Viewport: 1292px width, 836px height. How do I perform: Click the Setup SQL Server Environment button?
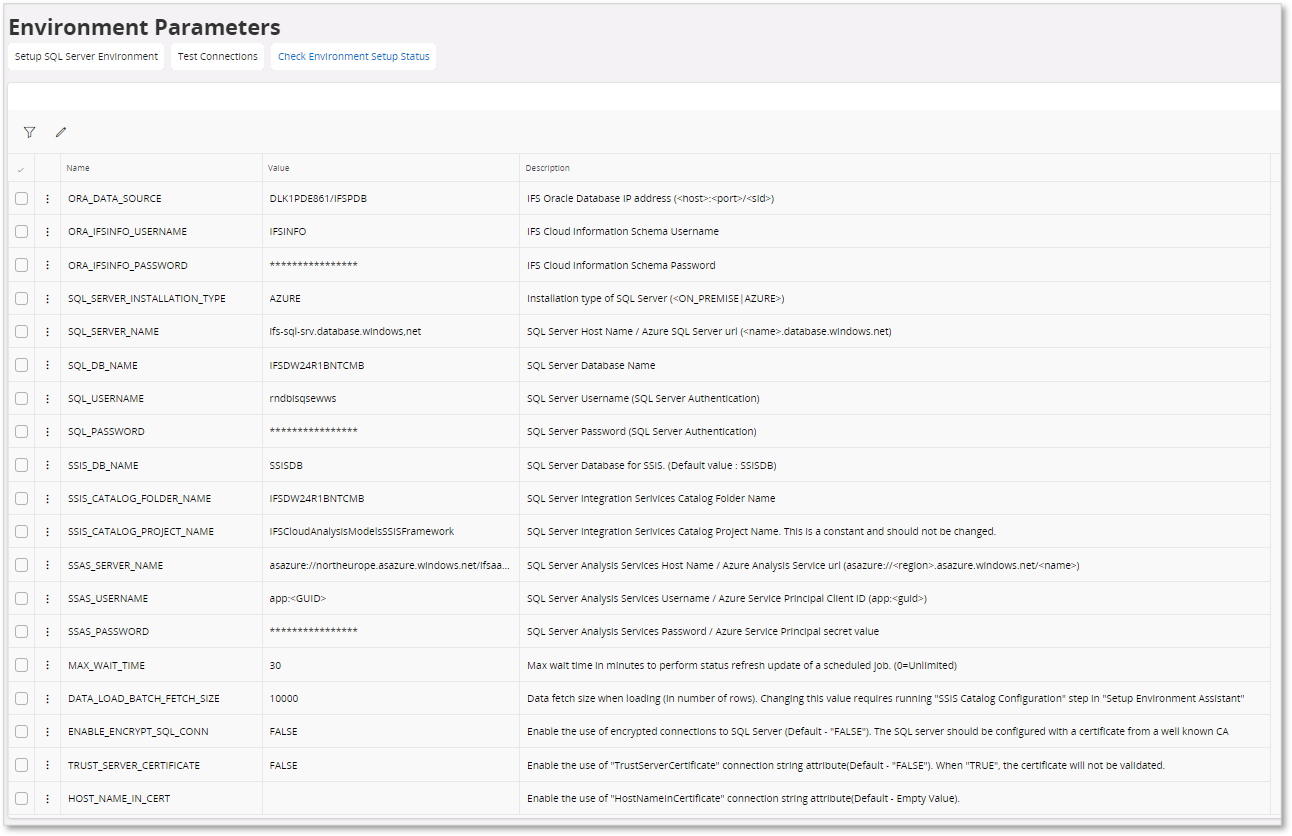(x=86, y=56)
